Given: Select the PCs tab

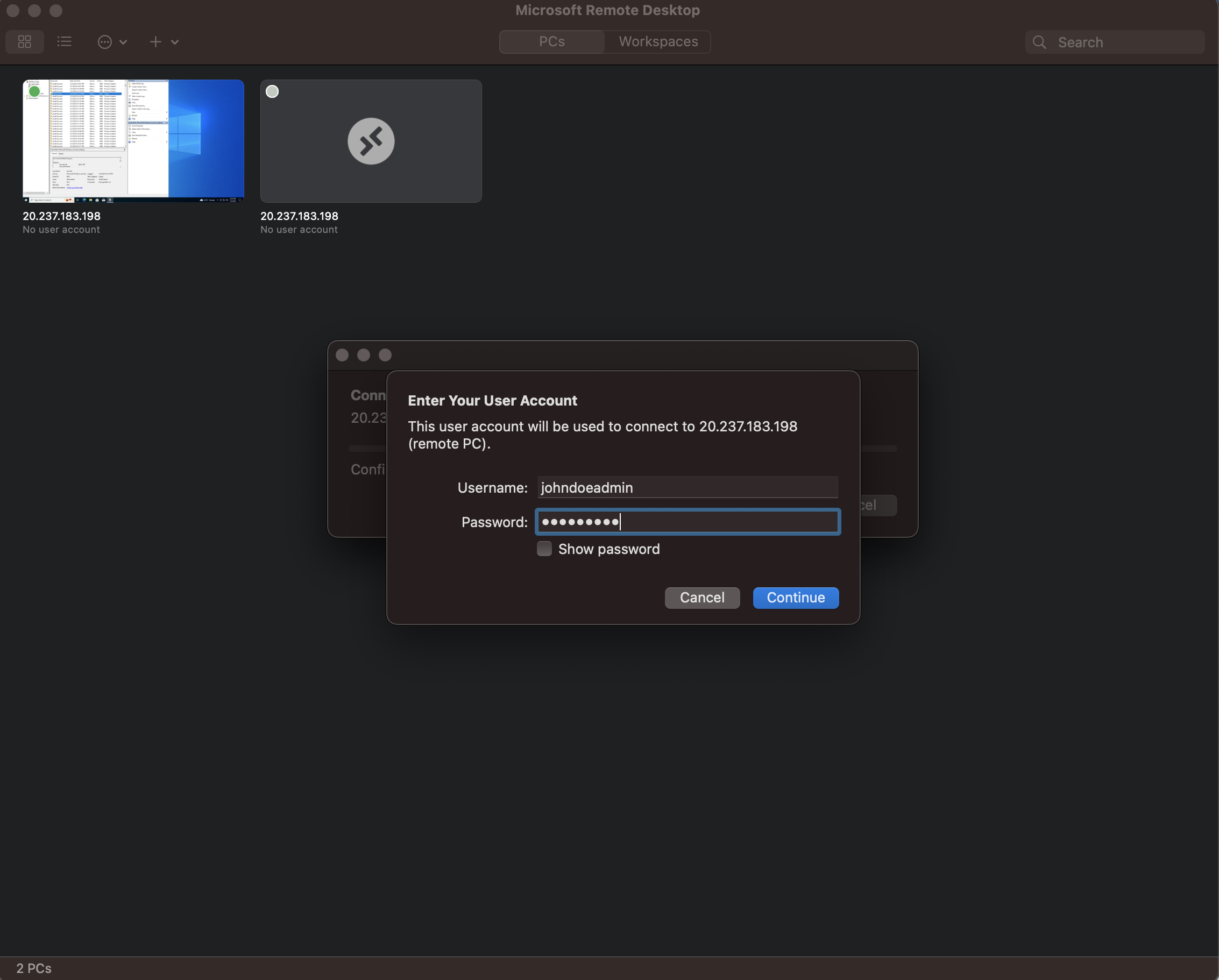Looking at the screenshot, I should click(x=552, y=42).
